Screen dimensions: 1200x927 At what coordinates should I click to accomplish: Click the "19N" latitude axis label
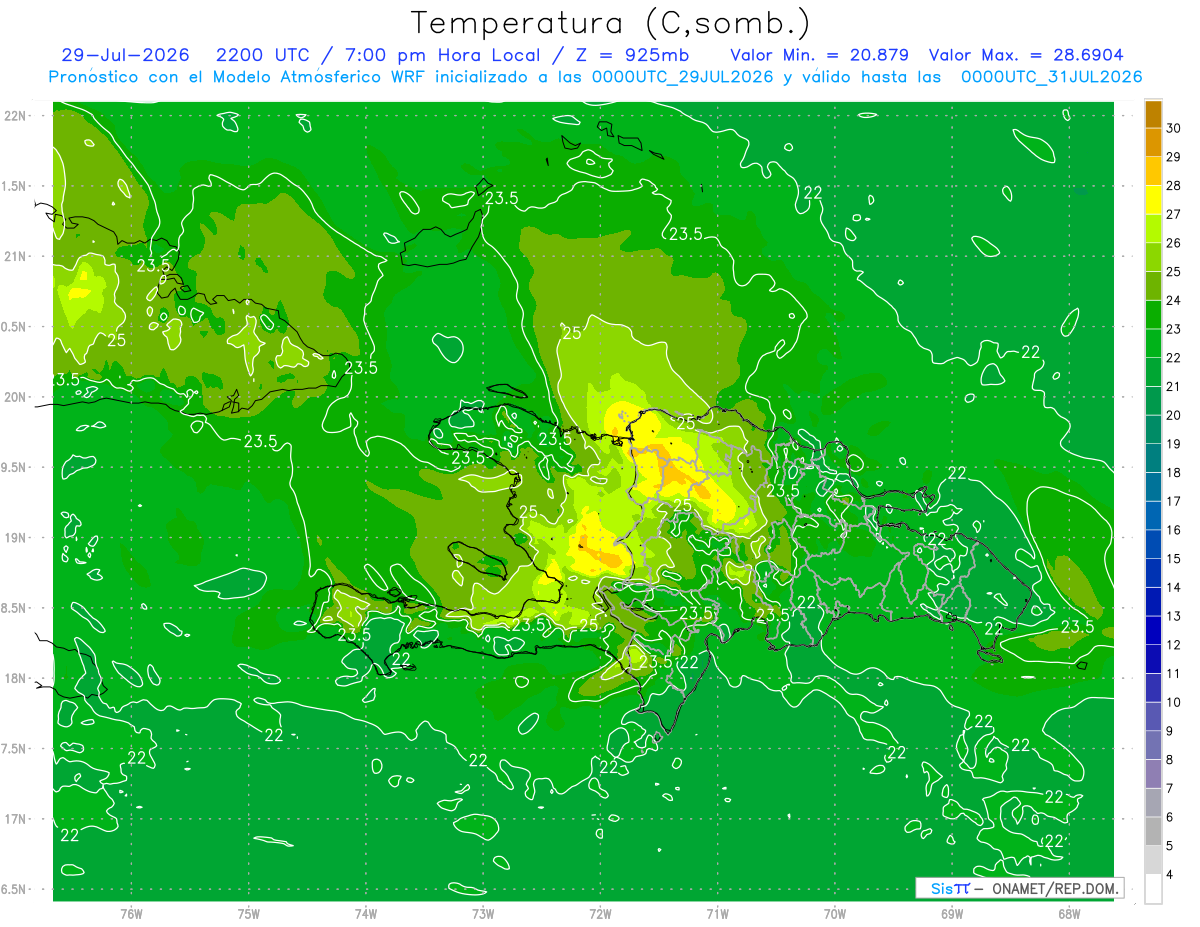15,537
